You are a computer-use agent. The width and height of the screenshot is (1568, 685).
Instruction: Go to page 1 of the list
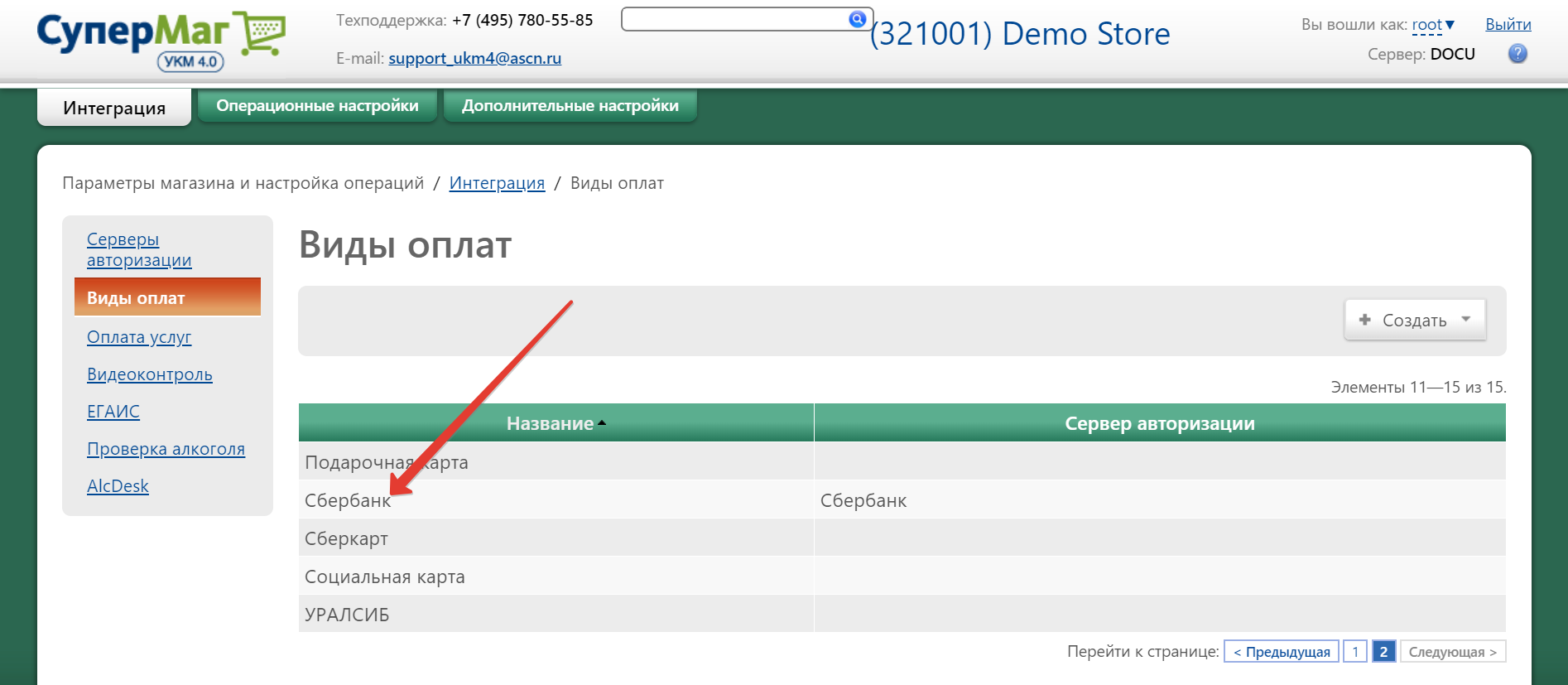(1355, 651)
